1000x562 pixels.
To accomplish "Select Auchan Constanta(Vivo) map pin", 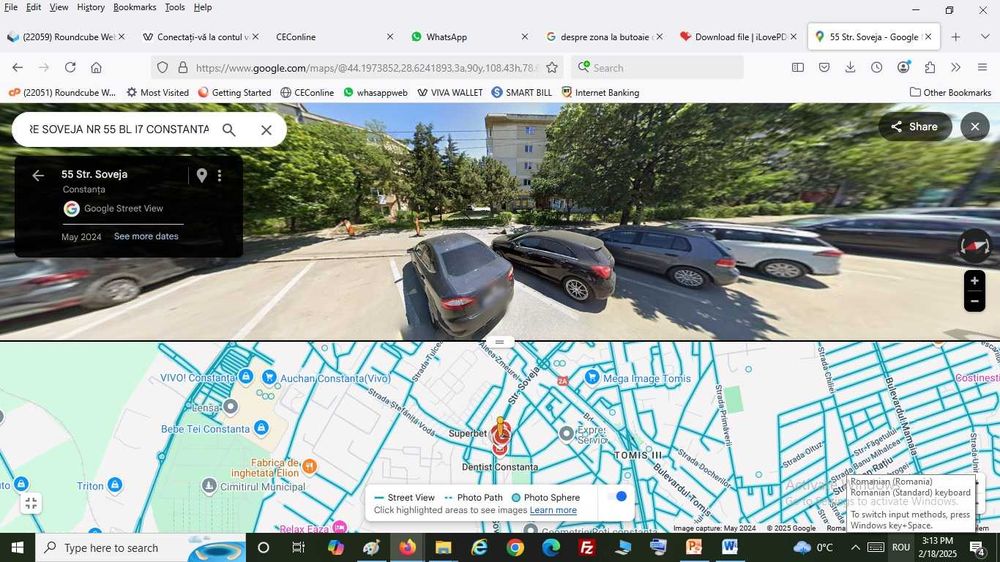I will (269, 377).
